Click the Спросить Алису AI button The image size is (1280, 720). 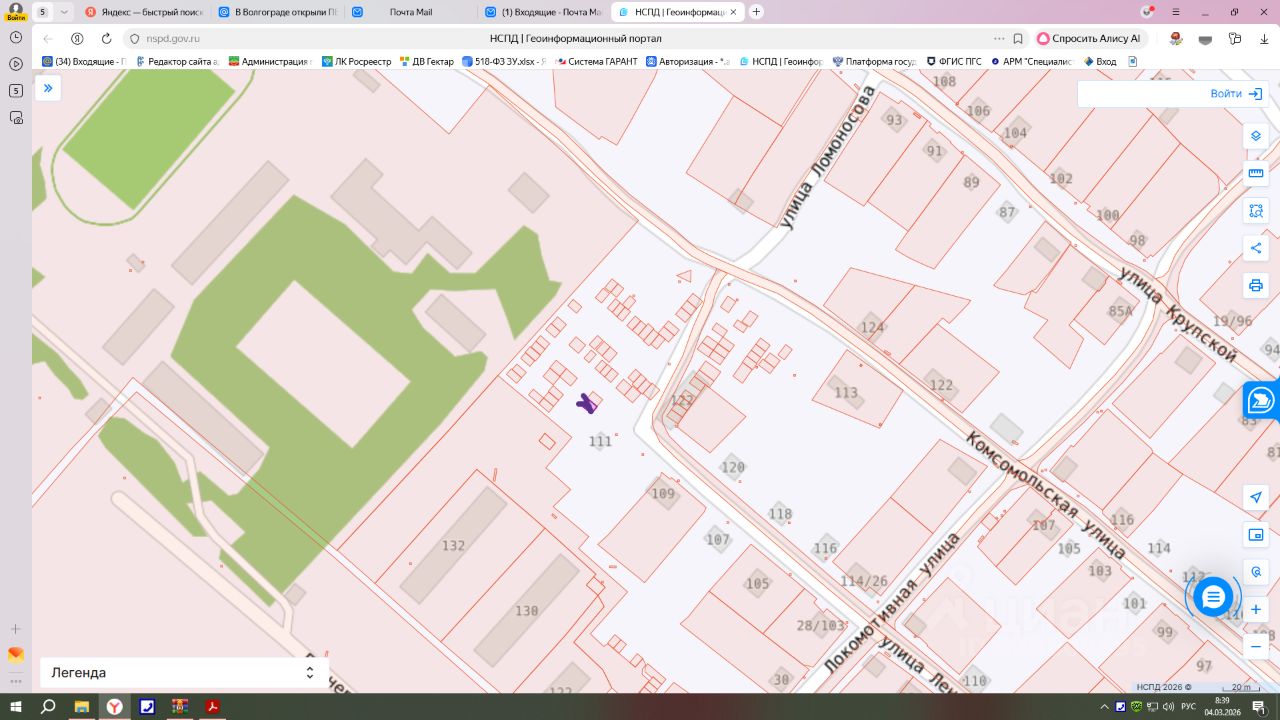tap(1089, 39)
